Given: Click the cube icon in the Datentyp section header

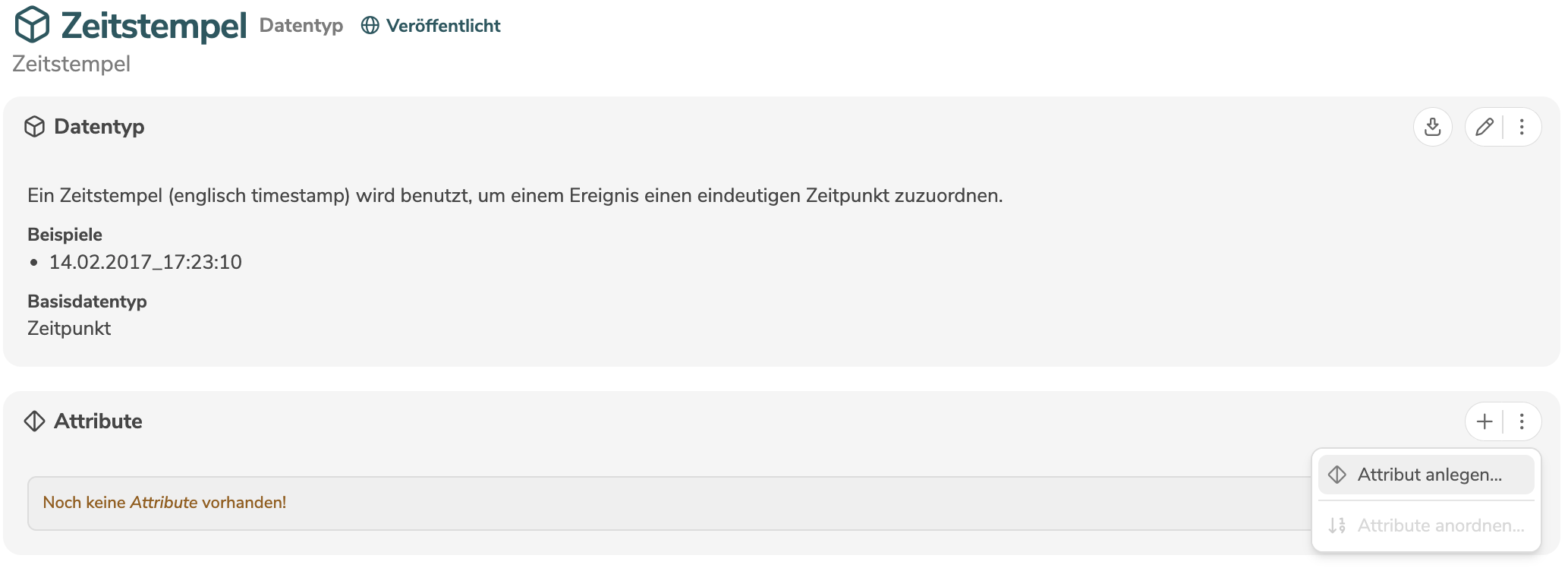Looking at the screenshot, I should [x=34, y=126].
